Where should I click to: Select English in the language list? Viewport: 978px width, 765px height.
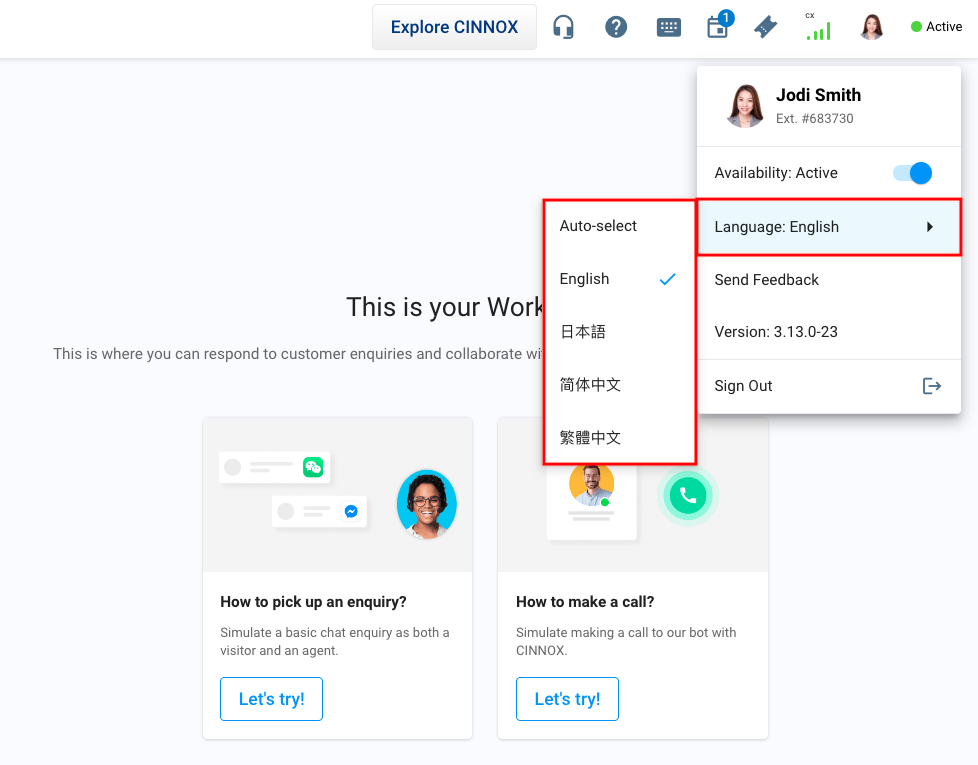coord(620,279)
